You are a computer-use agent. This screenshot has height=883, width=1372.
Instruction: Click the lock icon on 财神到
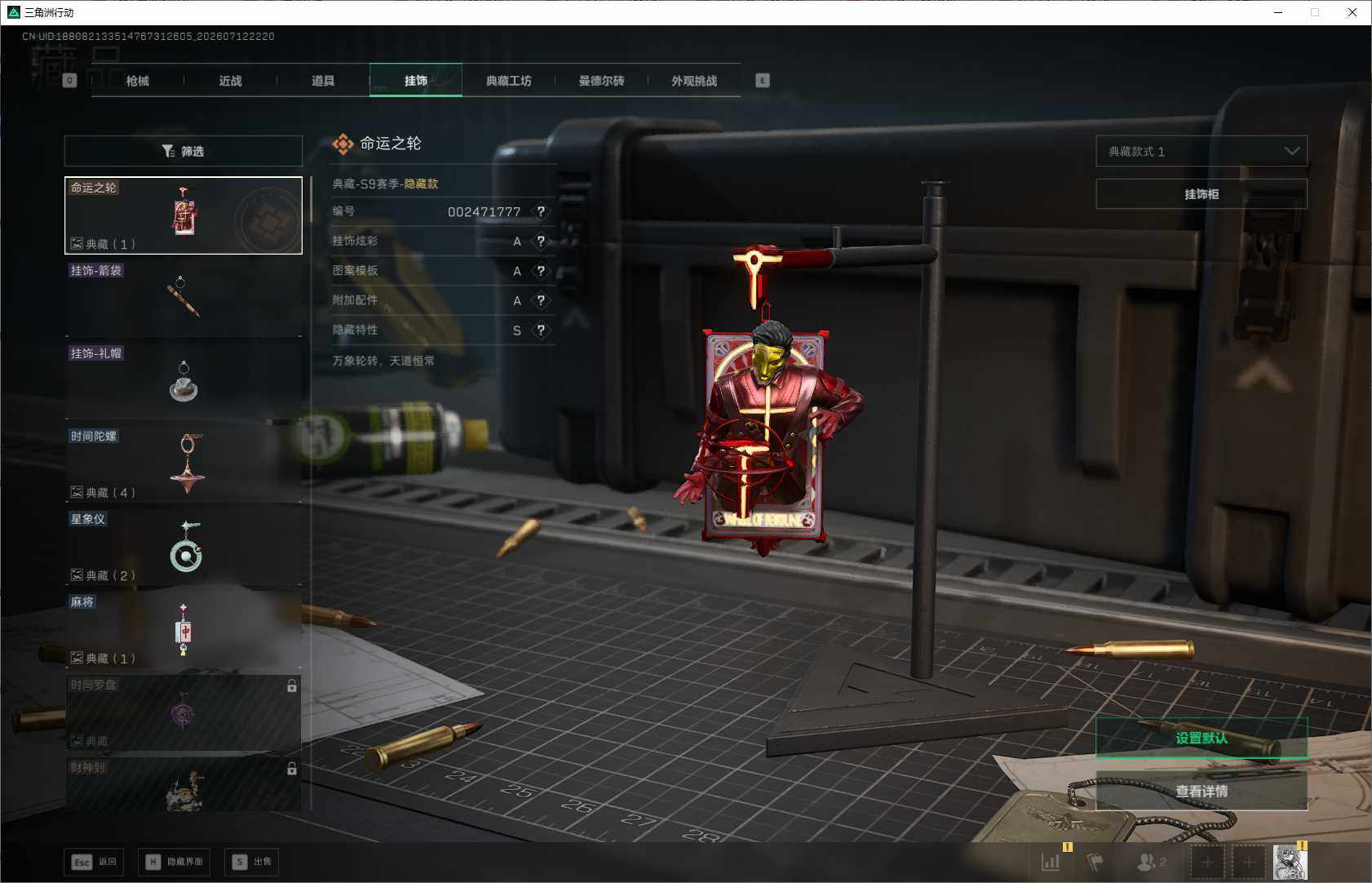point(292,769)
